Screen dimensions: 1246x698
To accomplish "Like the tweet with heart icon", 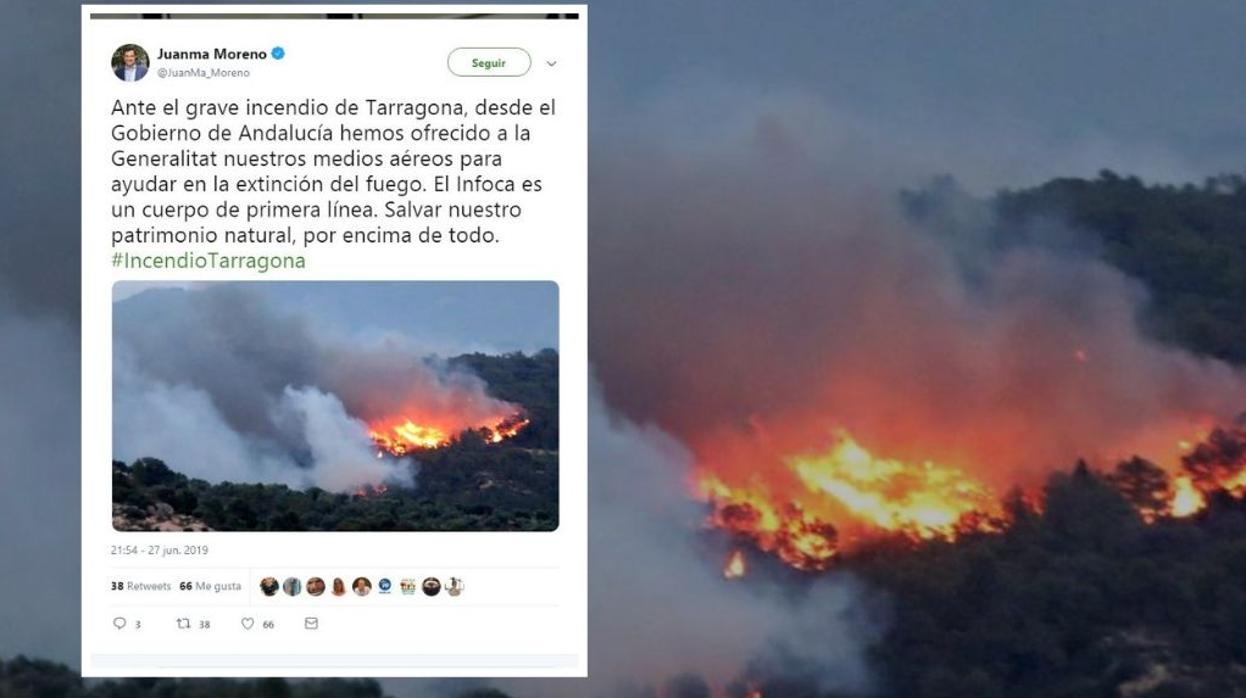I will click(248, 623).
